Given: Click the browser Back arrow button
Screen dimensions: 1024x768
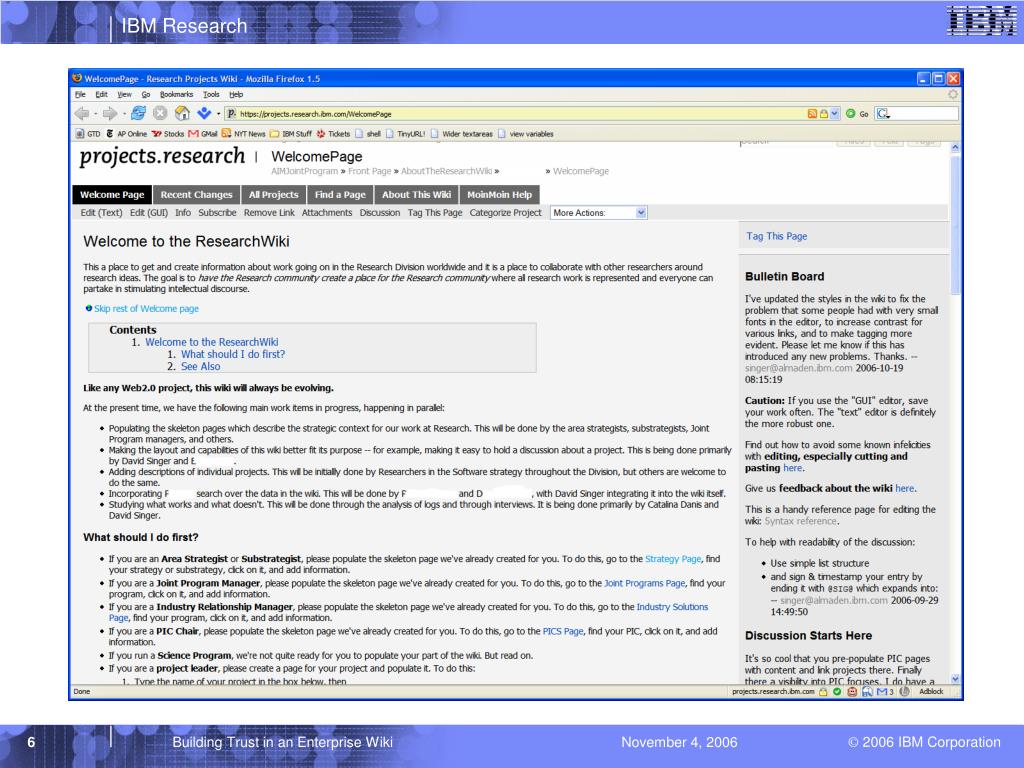Looking at the screenshot, I should pos(82,114).
